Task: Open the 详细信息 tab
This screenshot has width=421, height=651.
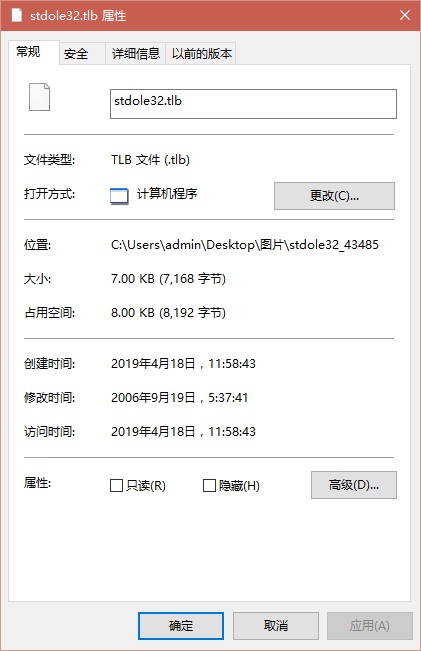Action: click(x=136, y=54)
